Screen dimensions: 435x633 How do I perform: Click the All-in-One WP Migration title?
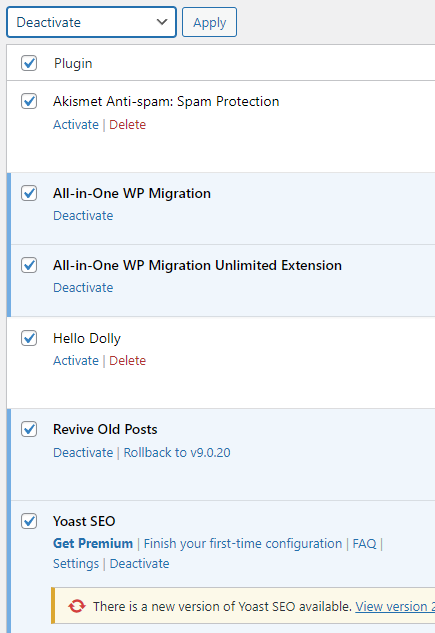[x=132, y=193]
